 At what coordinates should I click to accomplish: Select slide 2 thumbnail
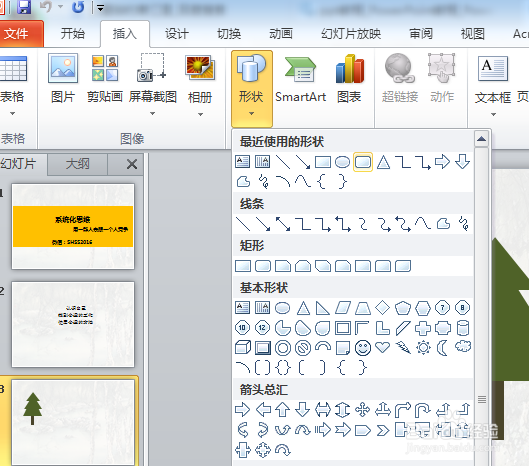pyautogui.click(x=73, y=324)
